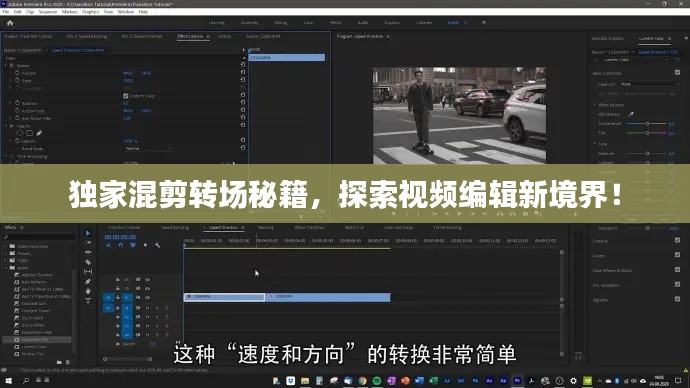Image resolution: width=690 pixels, height=388 pixels.
Task: Expand the Presets folder in Effects
Action: coord(6,253)
